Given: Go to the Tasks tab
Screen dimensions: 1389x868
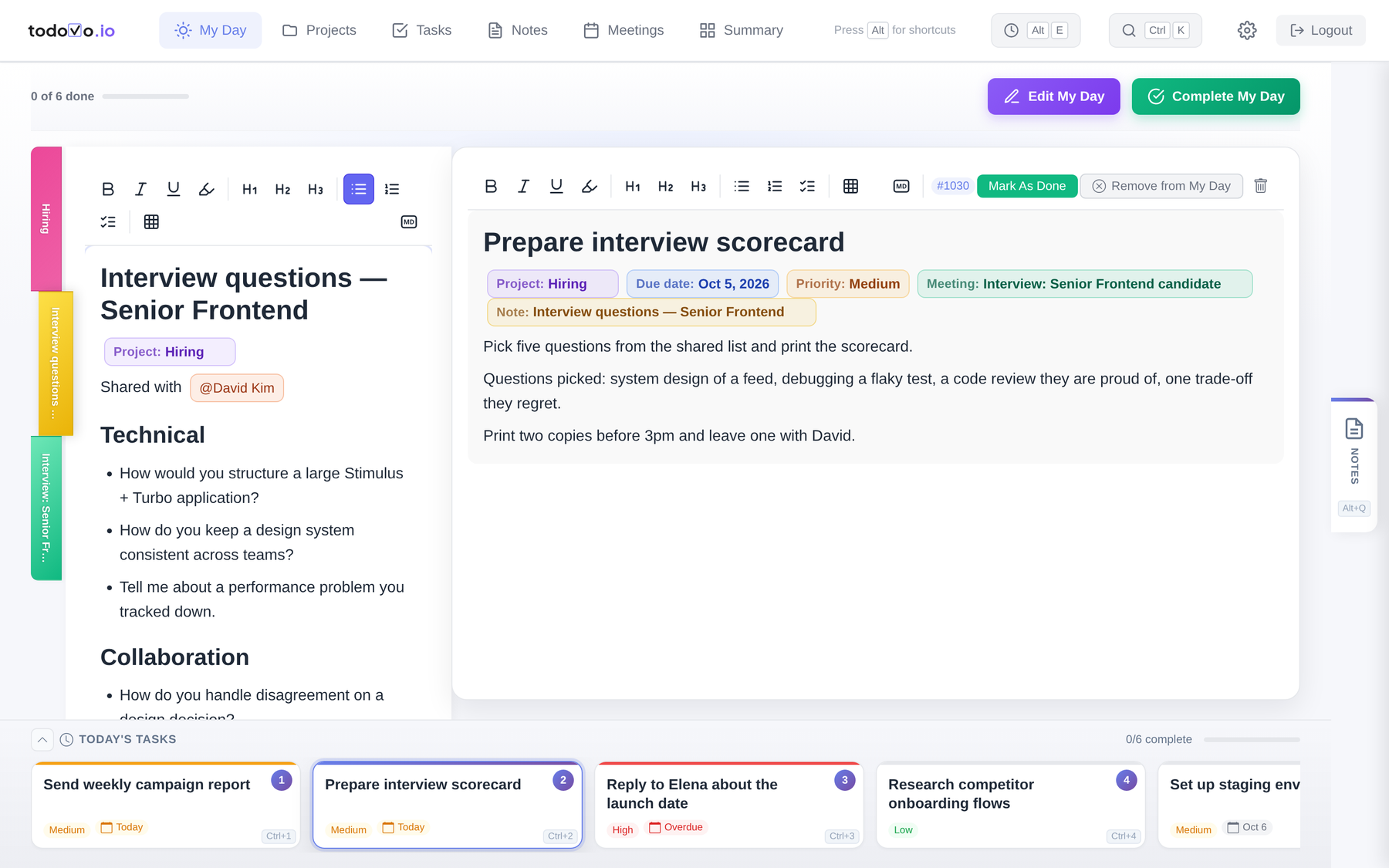Looking at the screenshot, I should point(422,30).
